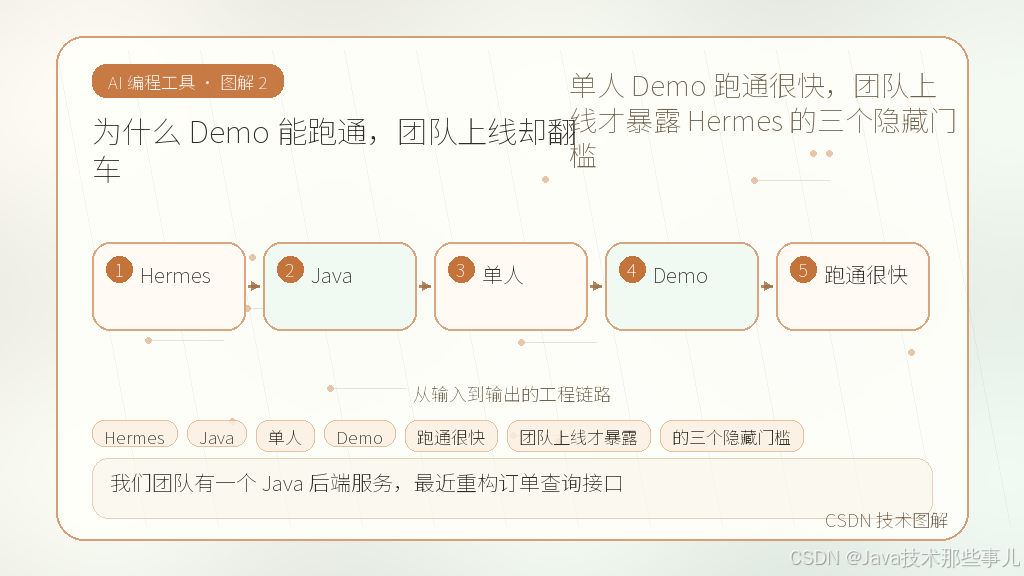Select the step 1 Hermes card
1024x576 pixels.
[x=168, y=286]
